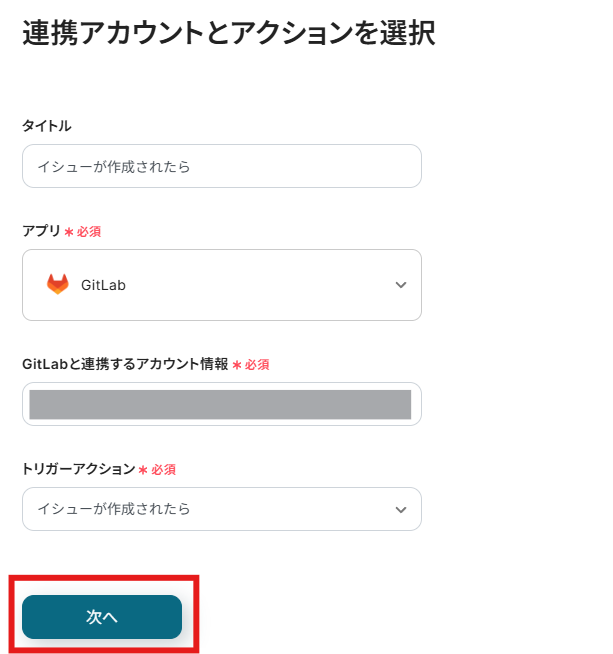613x654 pixels.
Task: Click the red asterisk beside アカウント情報
Action: click(237, 365)
